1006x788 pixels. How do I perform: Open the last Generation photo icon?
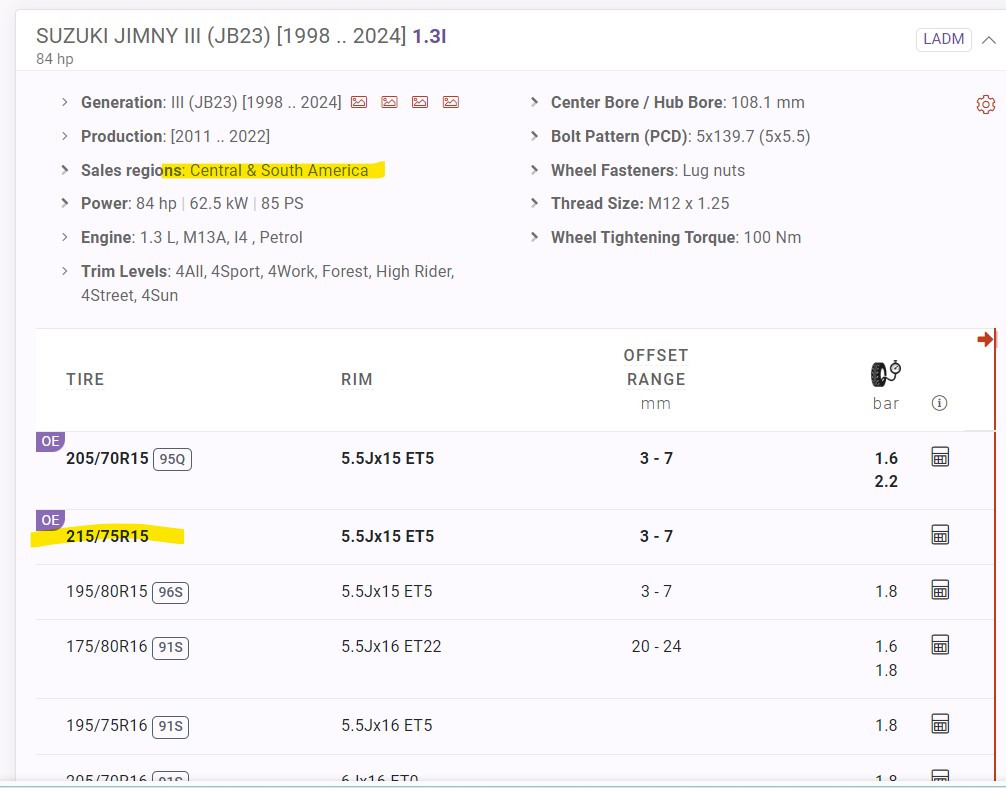(451, 102)
